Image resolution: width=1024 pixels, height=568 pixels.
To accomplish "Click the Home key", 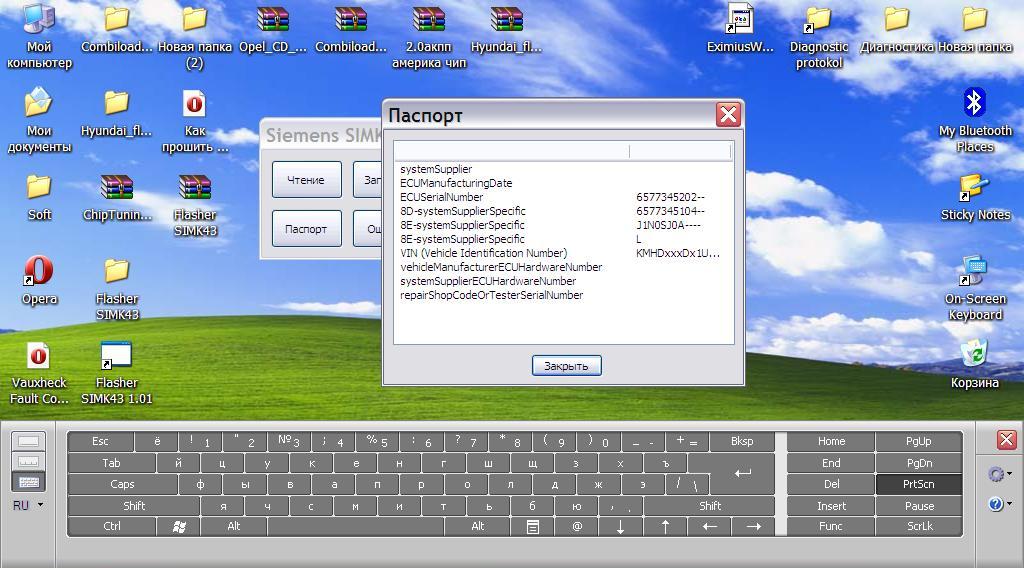I will coord(831,441).
